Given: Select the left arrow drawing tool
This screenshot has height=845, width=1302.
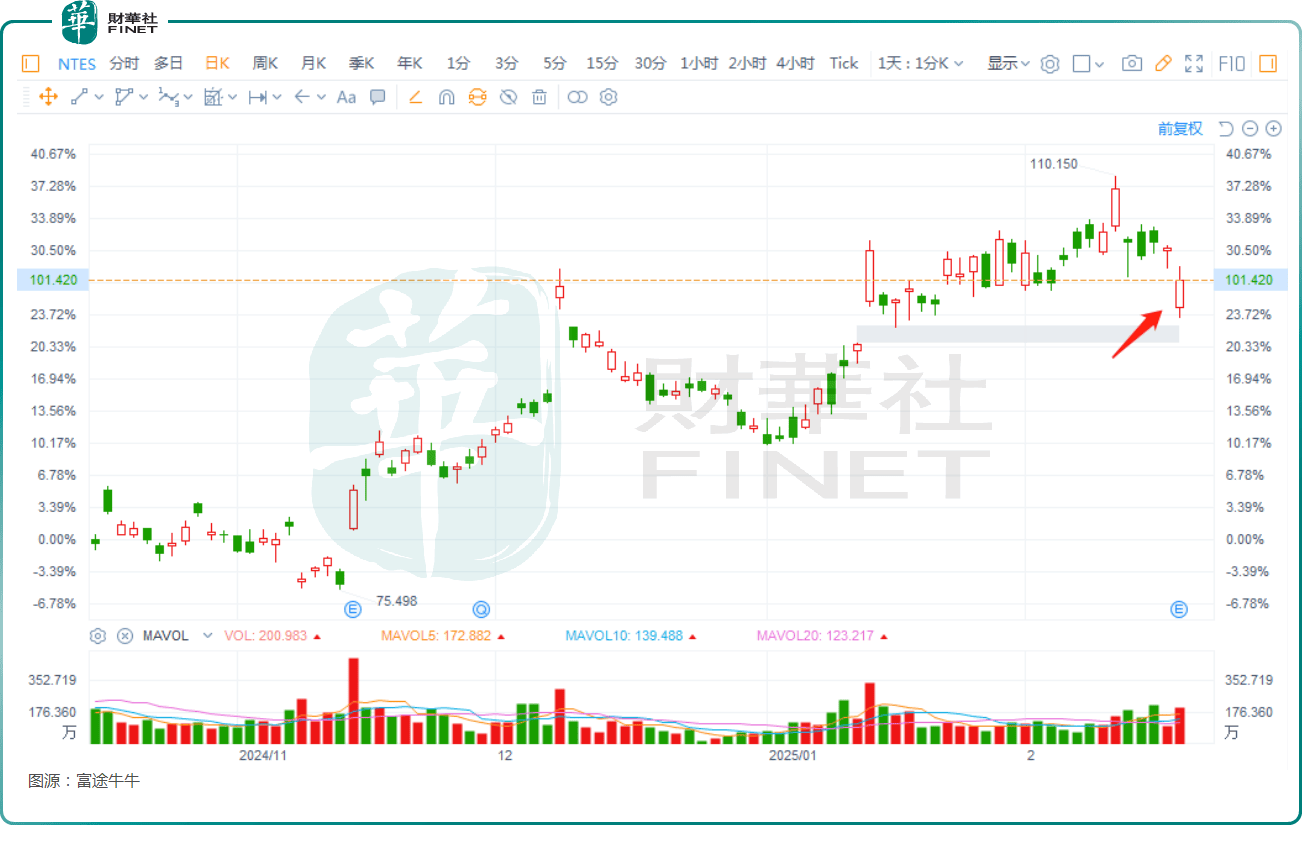Looking at the screenshot, I should (x=302, y=97).
